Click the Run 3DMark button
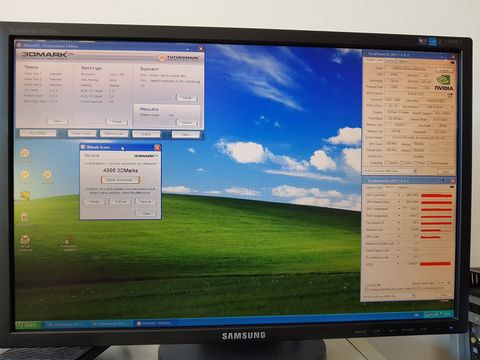 tap(38, 133)
